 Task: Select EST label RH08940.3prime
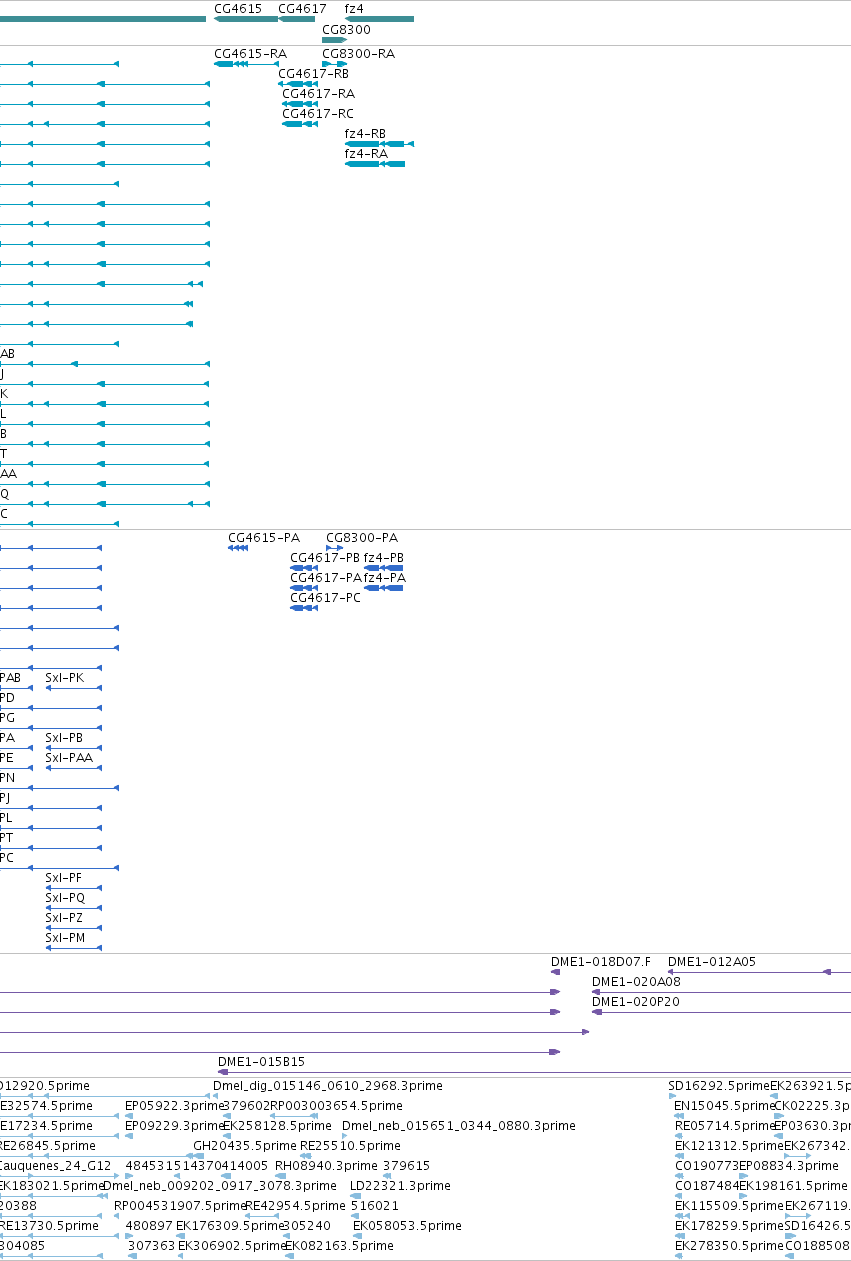point(326,1166)
